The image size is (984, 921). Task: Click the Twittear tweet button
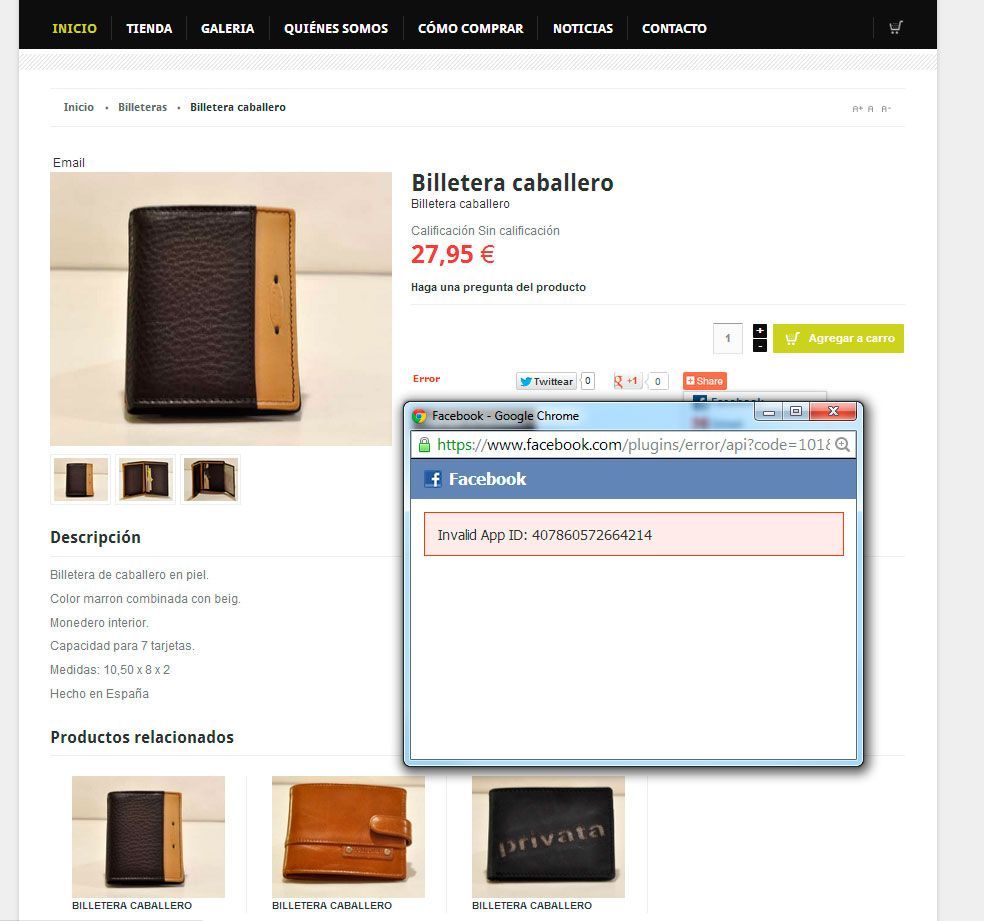[546, 381]
